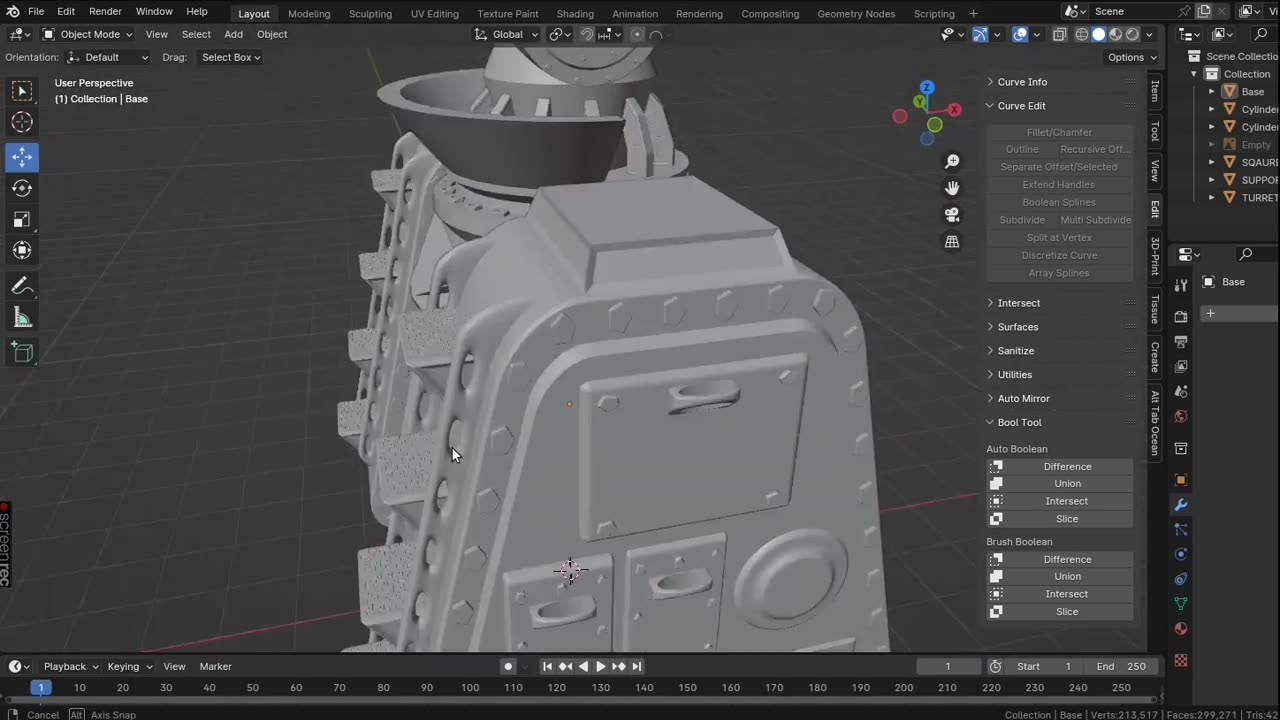Choose the Rotate tool
This screenshot has width=1280, height=720.
[22, 188]
